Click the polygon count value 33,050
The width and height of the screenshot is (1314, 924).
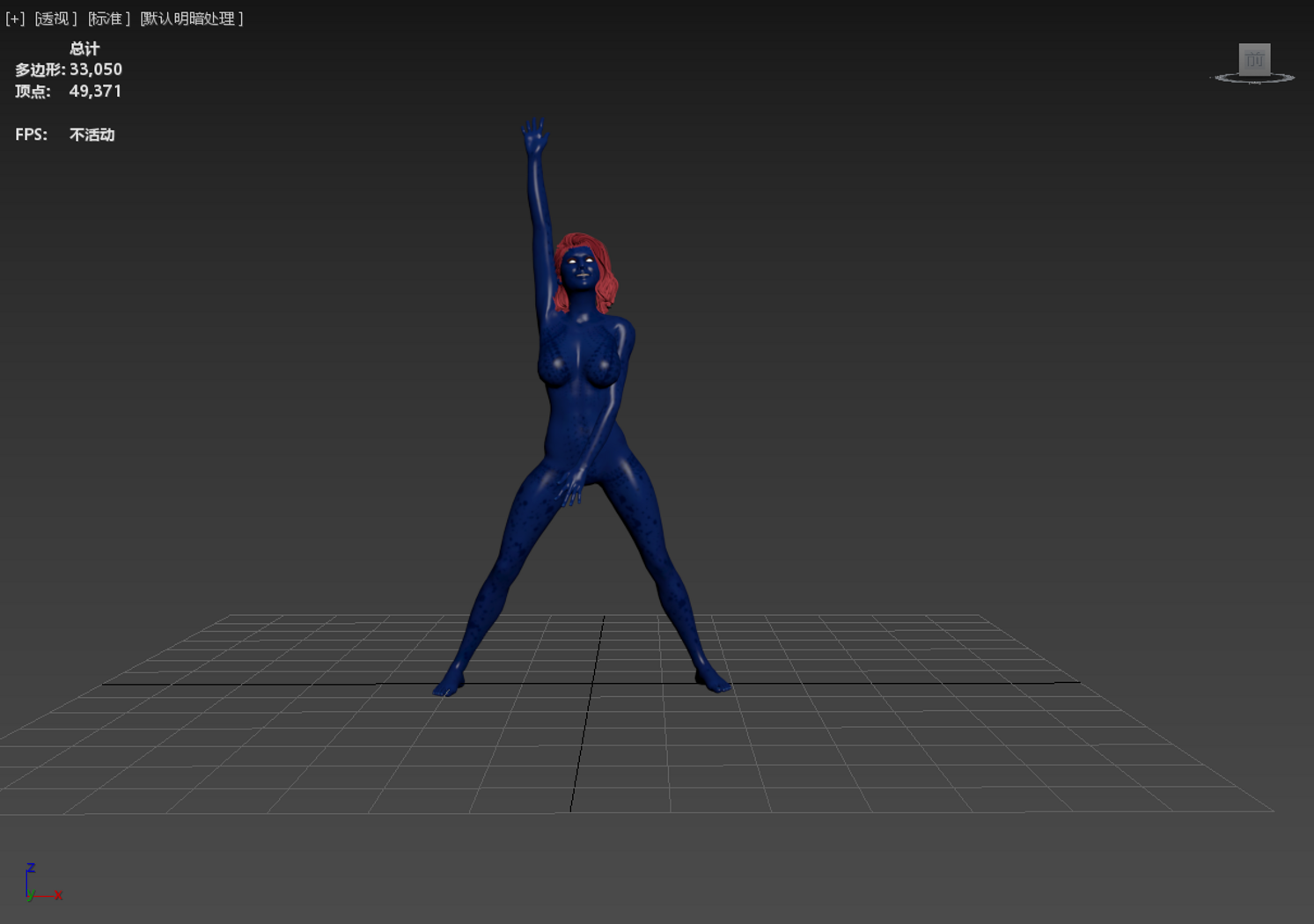96,70
